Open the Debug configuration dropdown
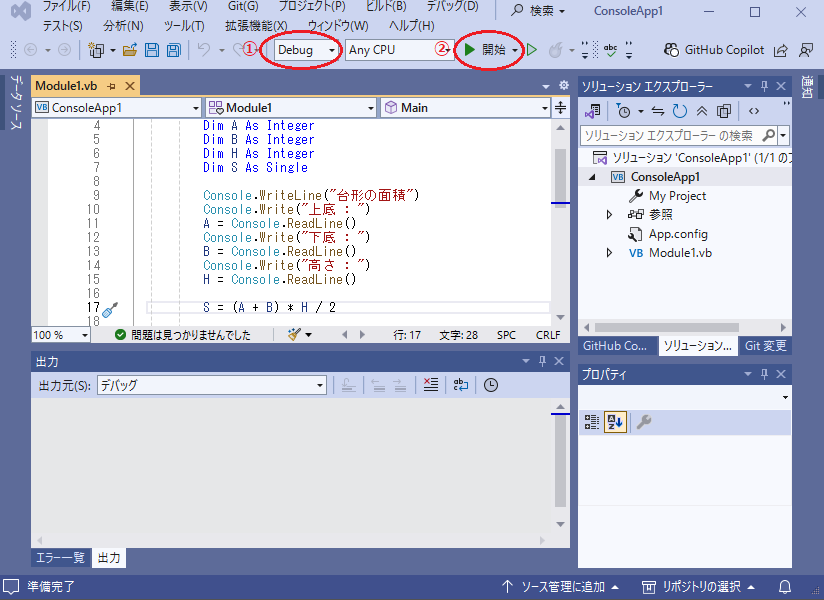 tap(306, 50)
